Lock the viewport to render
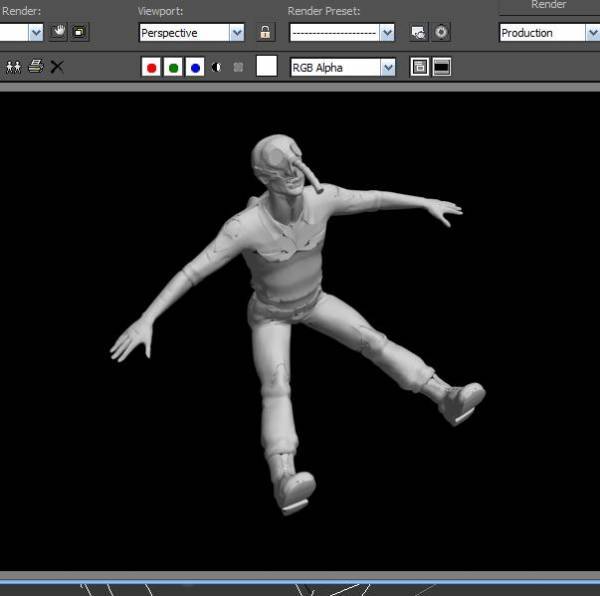Viewport: 600px width, 596px height. (x=265, y=32)
